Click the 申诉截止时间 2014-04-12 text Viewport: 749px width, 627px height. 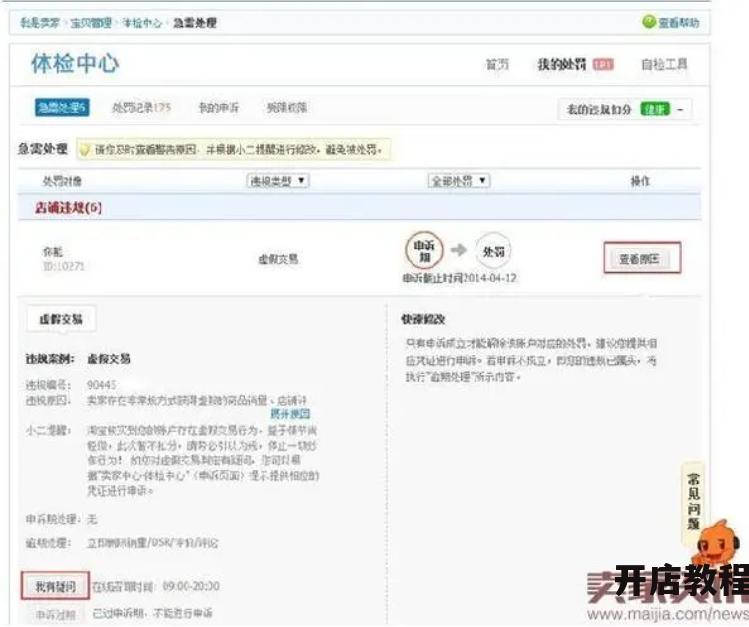pos(460,278)
